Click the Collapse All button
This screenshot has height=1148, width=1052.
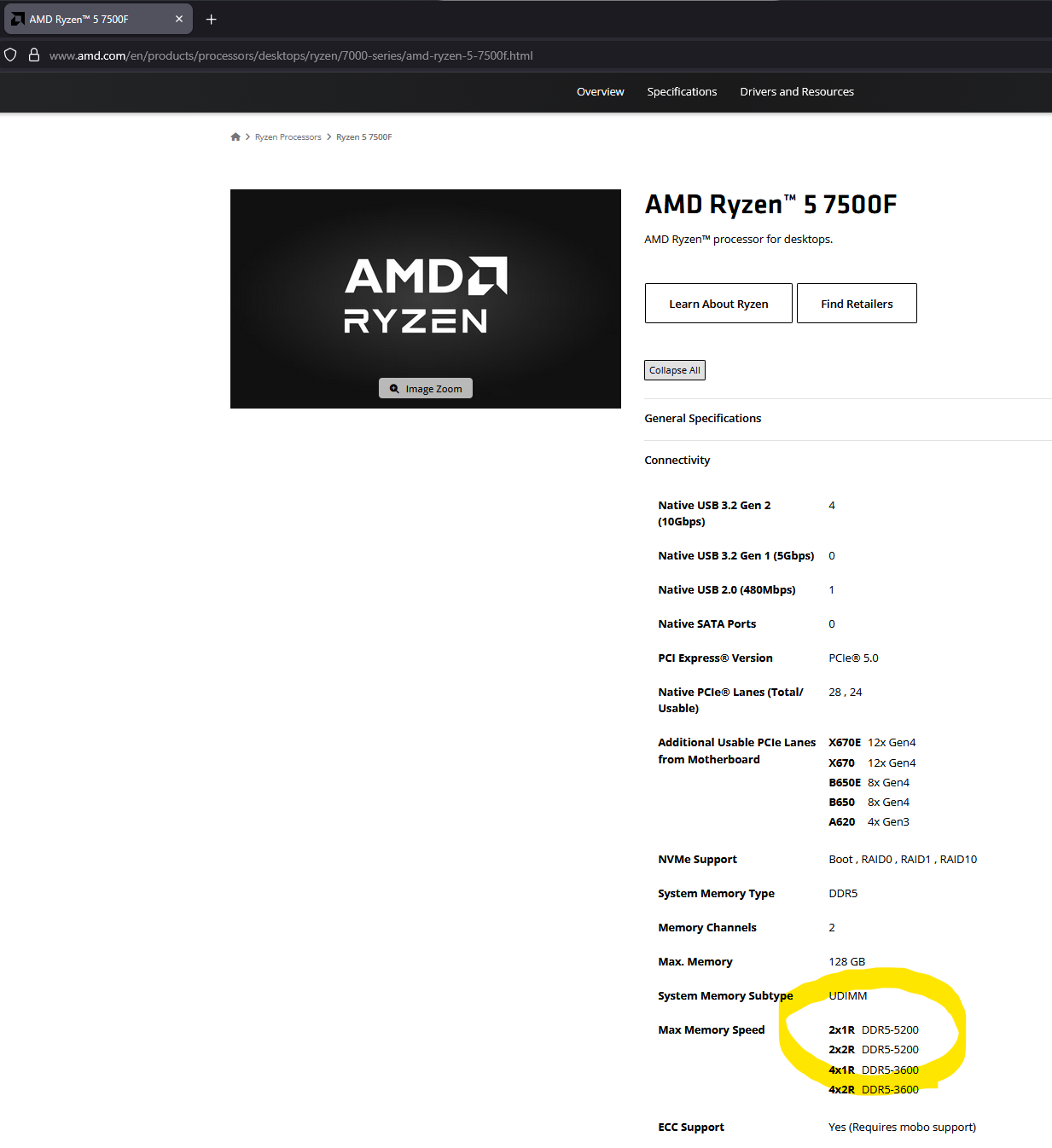tap(675, 370)
